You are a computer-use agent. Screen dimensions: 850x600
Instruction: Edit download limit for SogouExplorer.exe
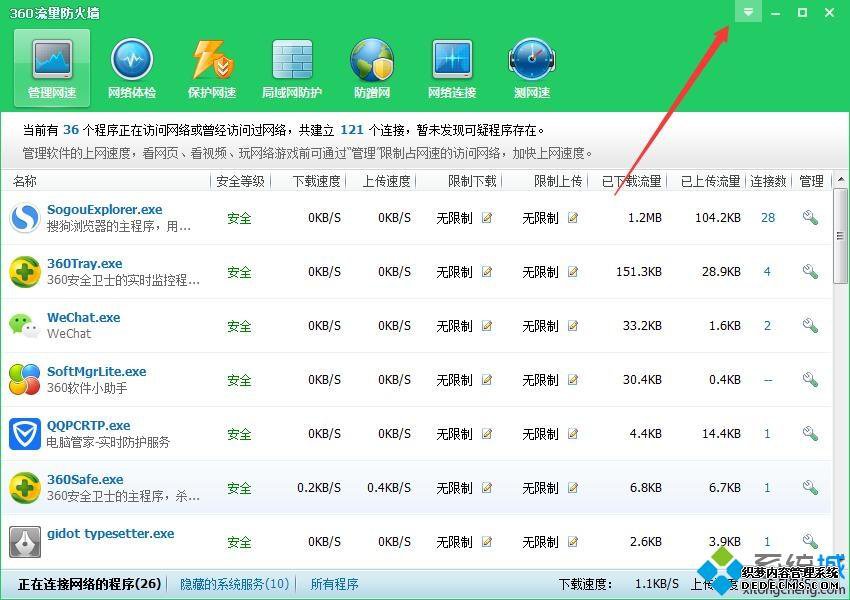pyautogui.click(x=487, y=218)
